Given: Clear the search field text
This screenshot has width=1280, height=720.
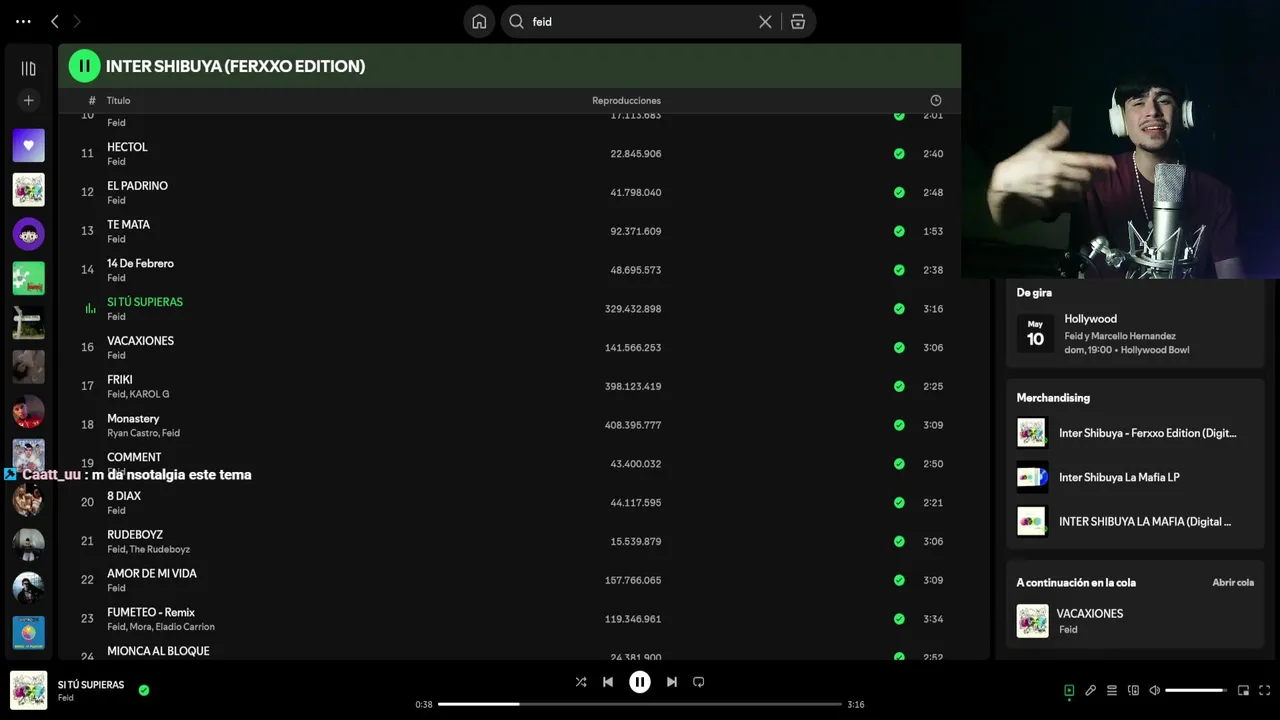Looking at the screenshot, I should tap(765, 21).
